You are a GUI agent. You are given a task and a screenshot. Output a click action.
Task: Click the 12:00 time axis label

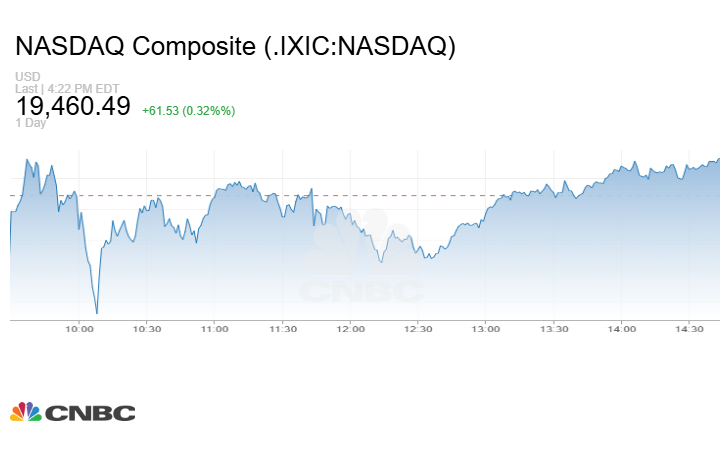[x=350, y=329]
